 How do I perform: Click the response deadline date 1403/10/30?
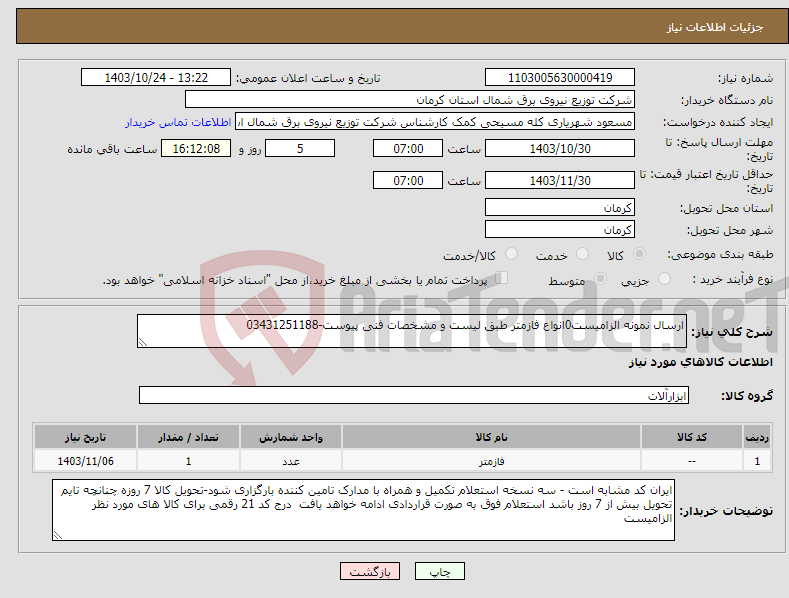click(x=560, y=148)
